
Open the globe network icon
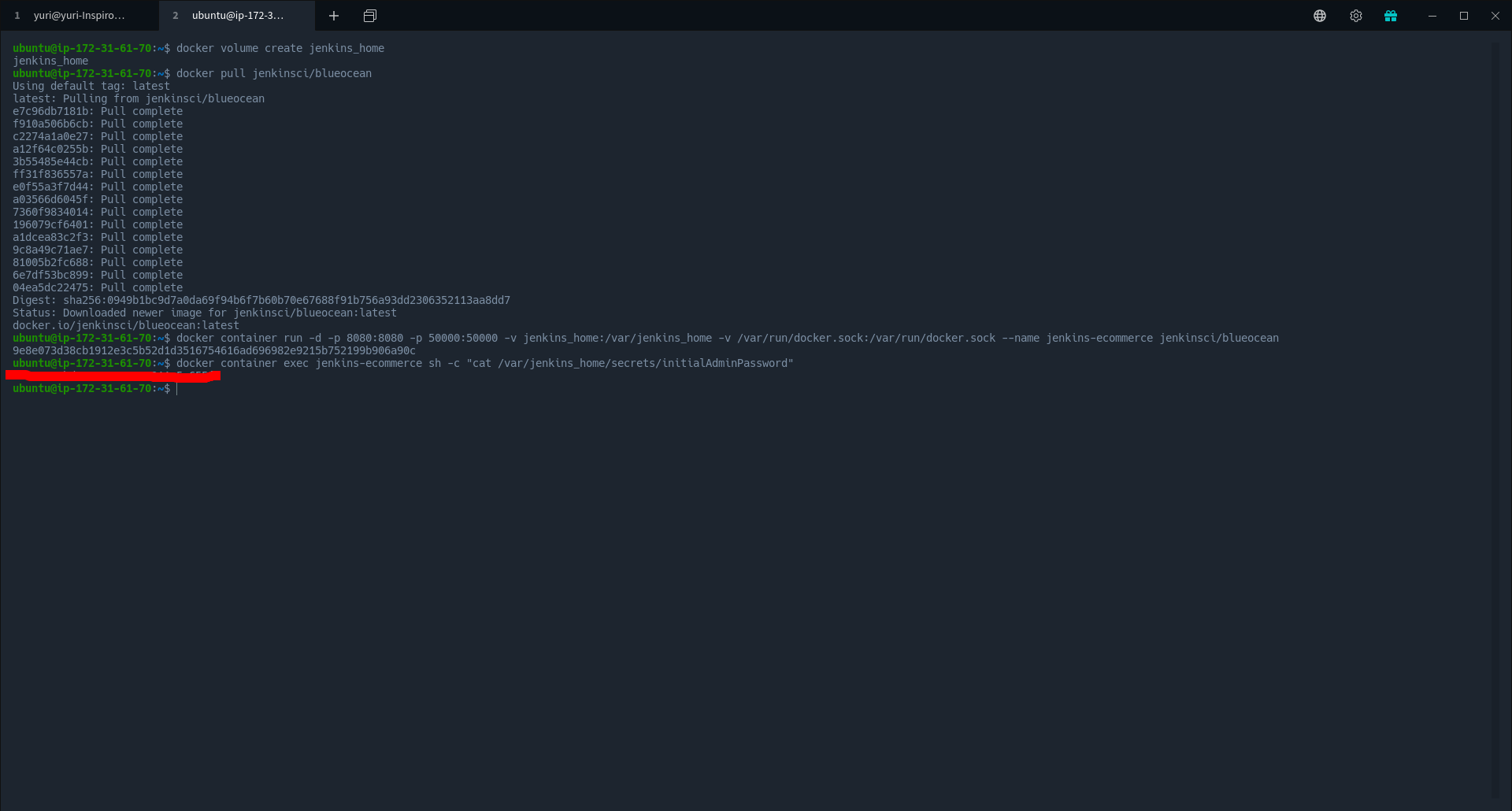point(1320,16)
